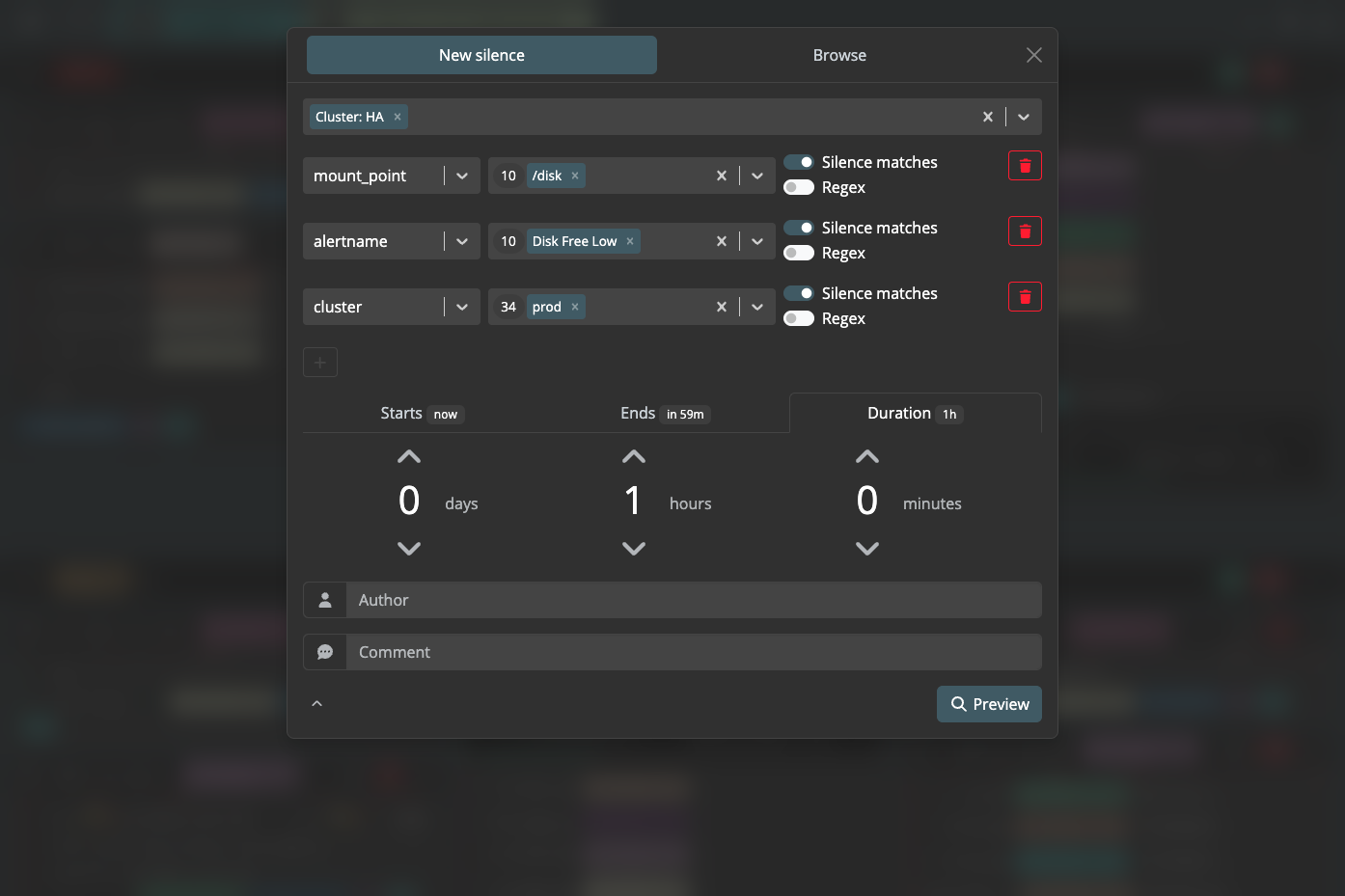This screenshot has width=1345, height=896.
Task: Increase duration minutes by one
Action: (x=867, y=456)
